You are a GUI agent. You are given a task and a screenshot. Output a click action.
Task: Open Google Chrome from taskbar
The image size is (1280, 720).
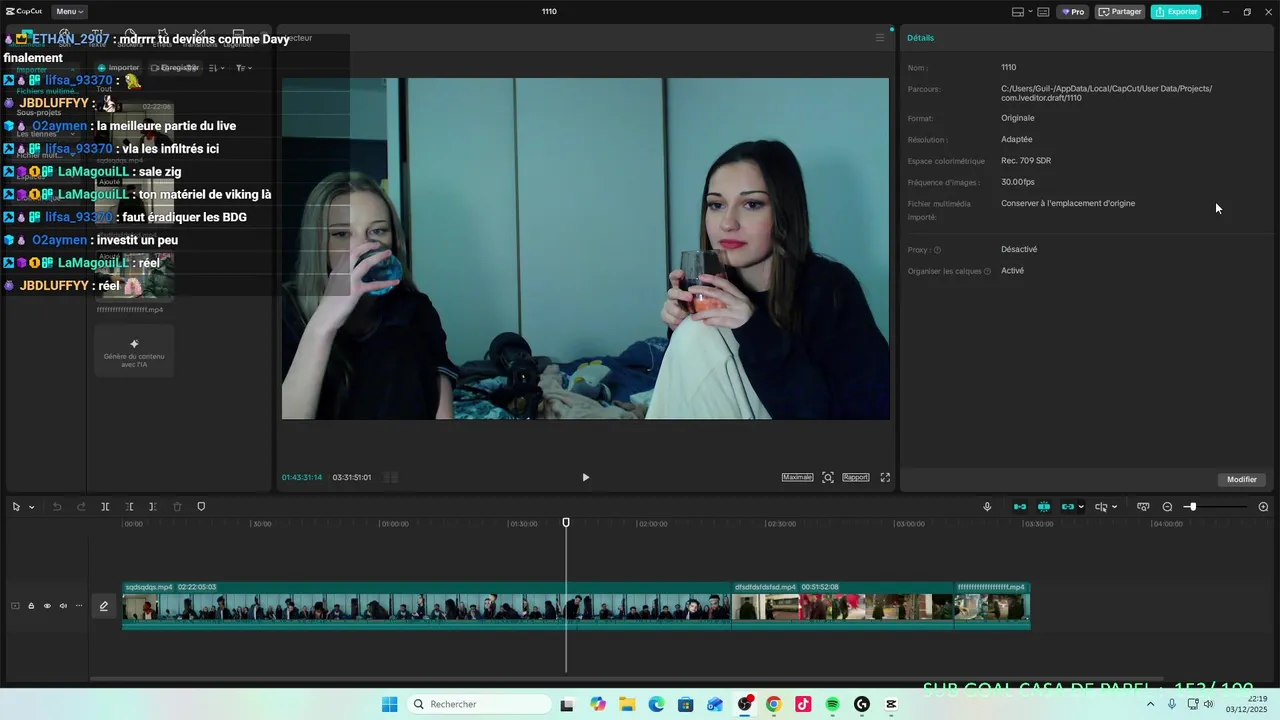click(773, 704)
